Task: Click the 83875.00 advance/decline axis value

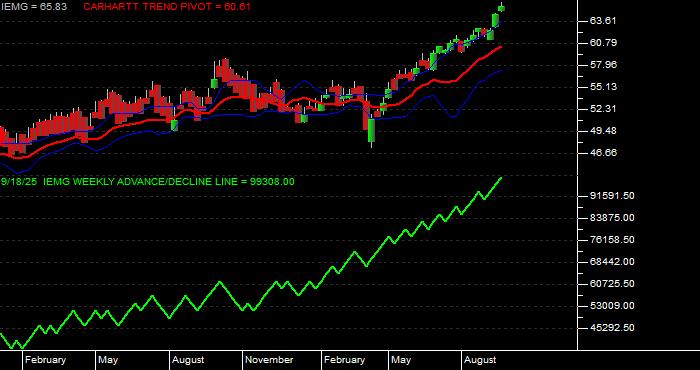Action: 612,218
